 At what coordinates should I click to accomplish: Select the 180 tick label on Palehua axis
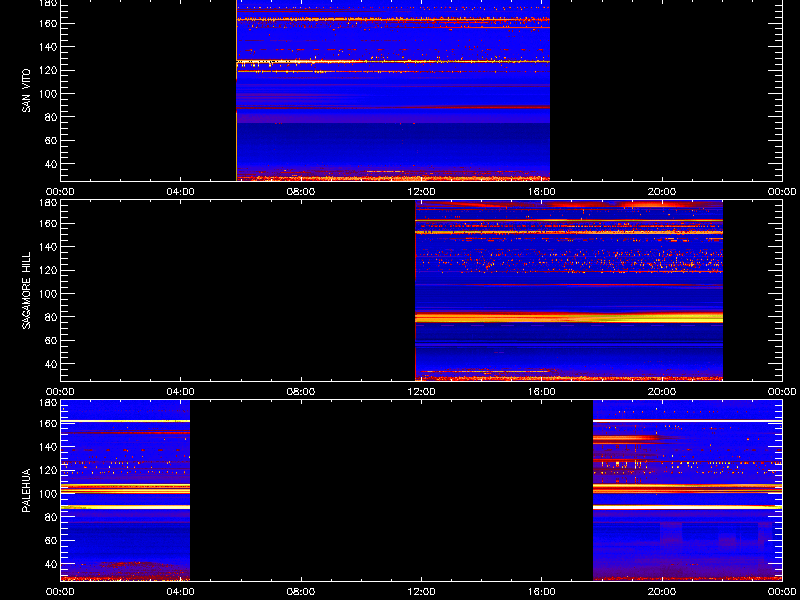tap(49, 403)
